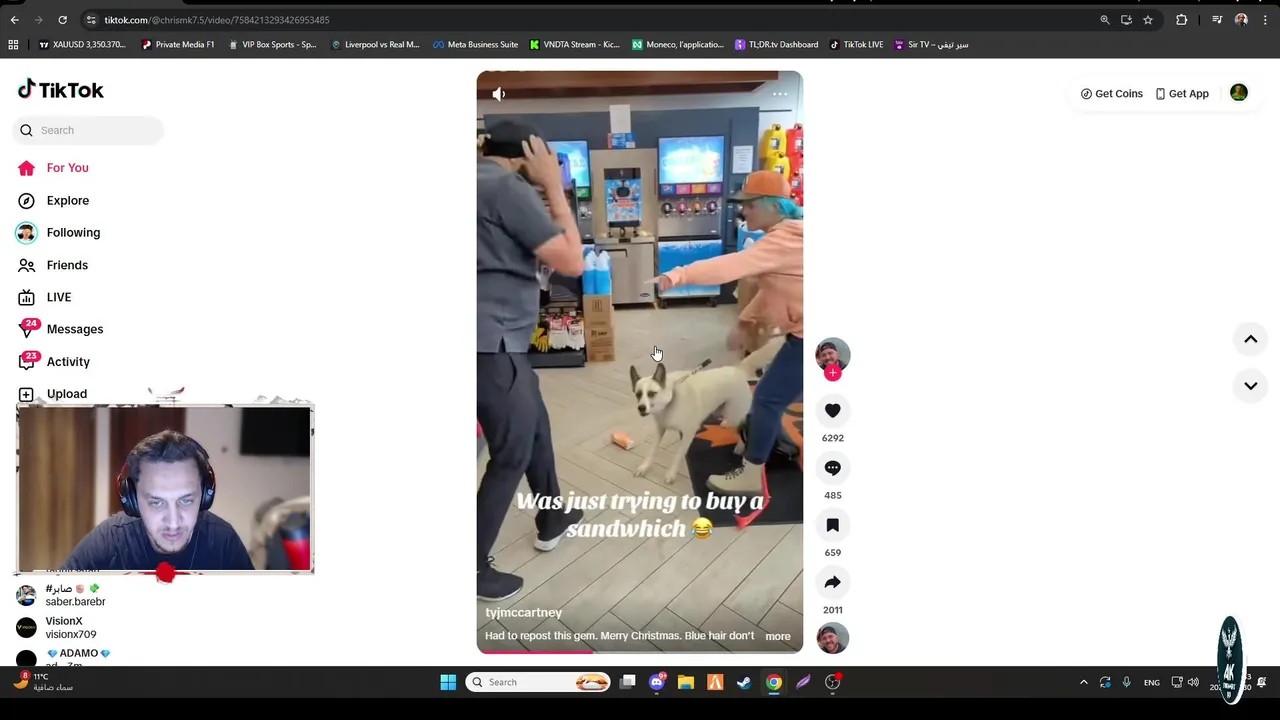1280x720 pixels.
Task: Open the video's three-dot options menu
Action: (x=780, y=94)
